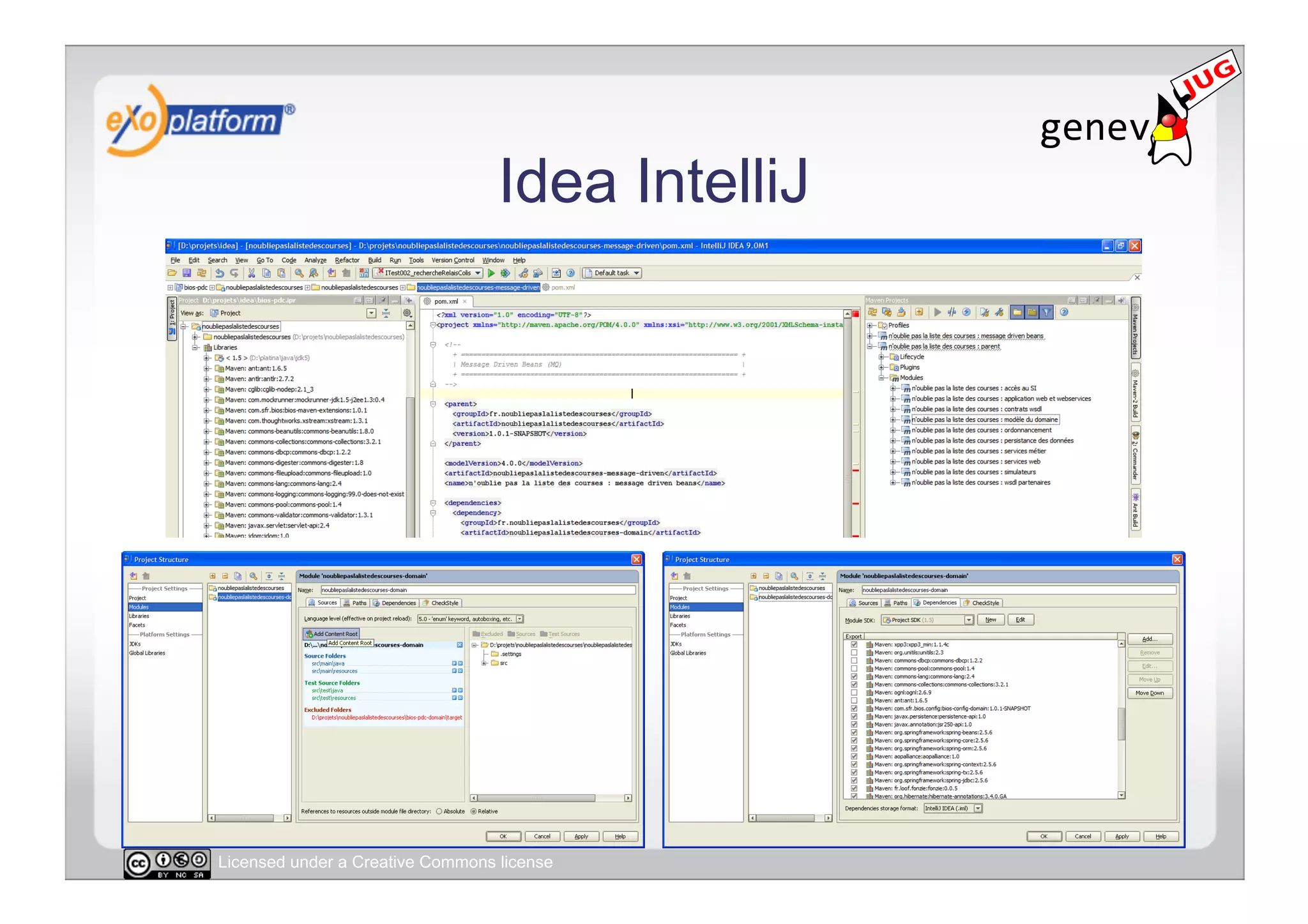Click the Help question mark toolbar icon

pos(570,273)
